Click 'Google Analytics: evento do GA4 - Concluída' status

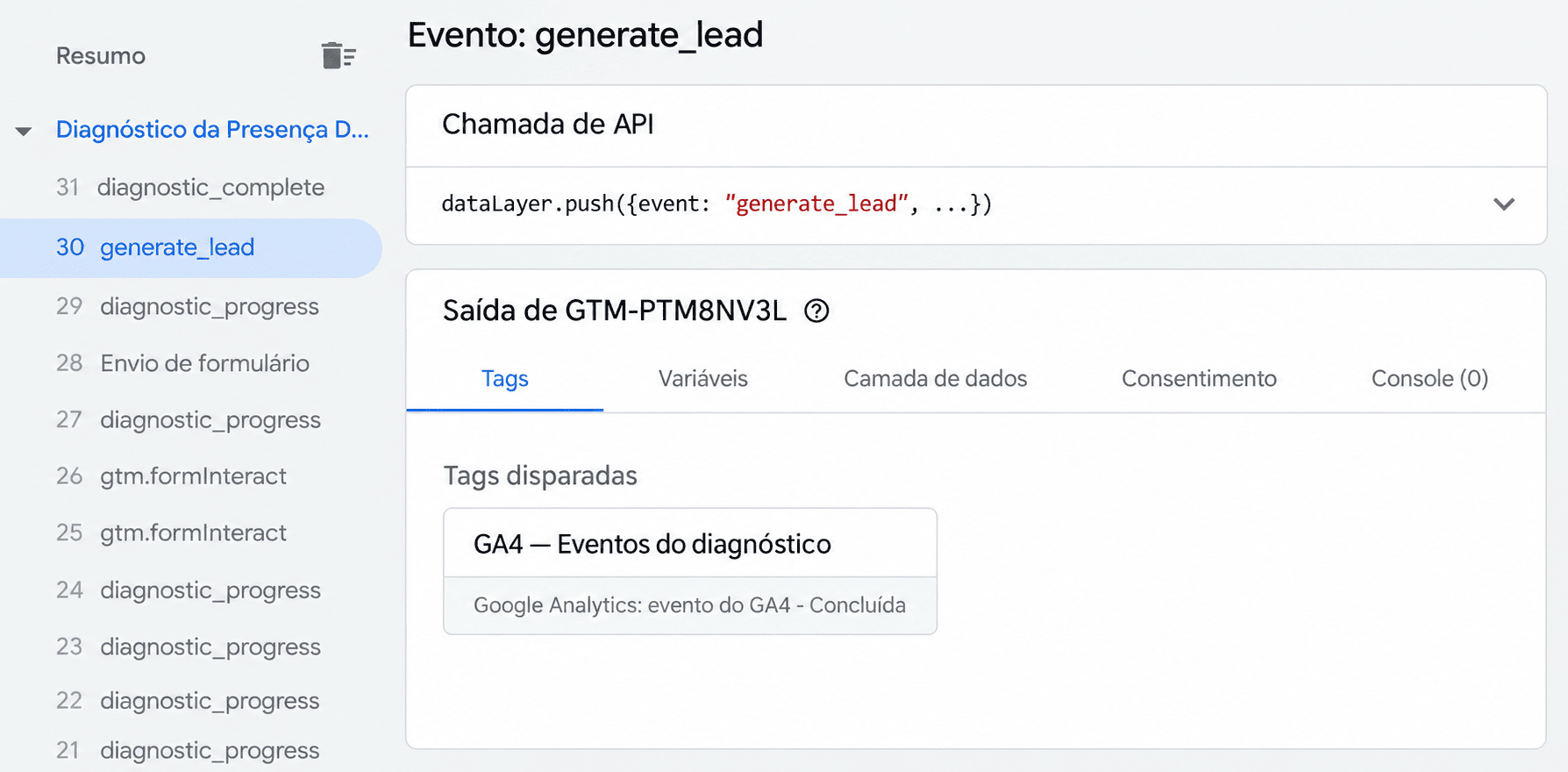coord(689,605)
